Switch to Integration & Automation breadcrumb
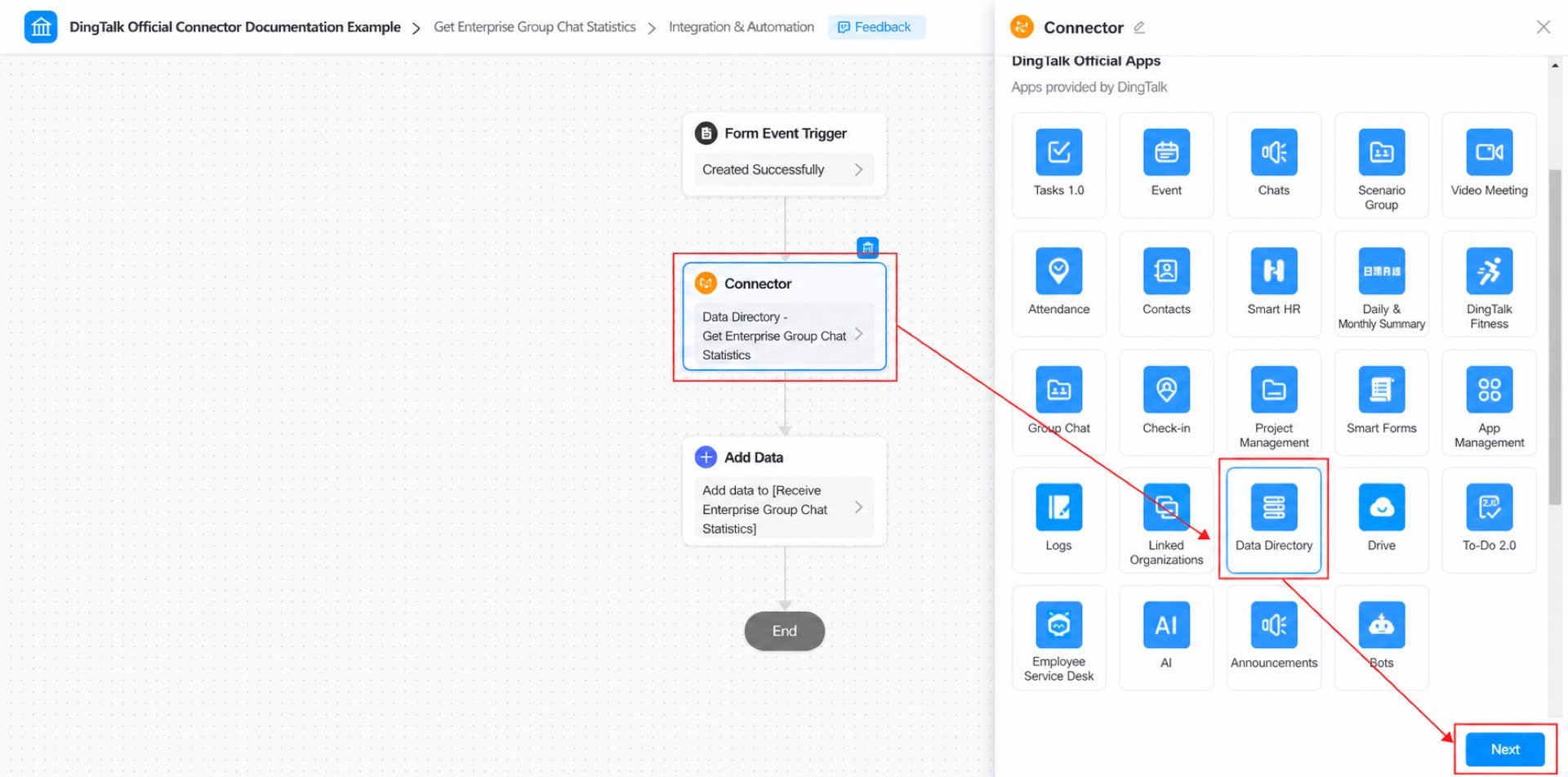 click(741, 27)
